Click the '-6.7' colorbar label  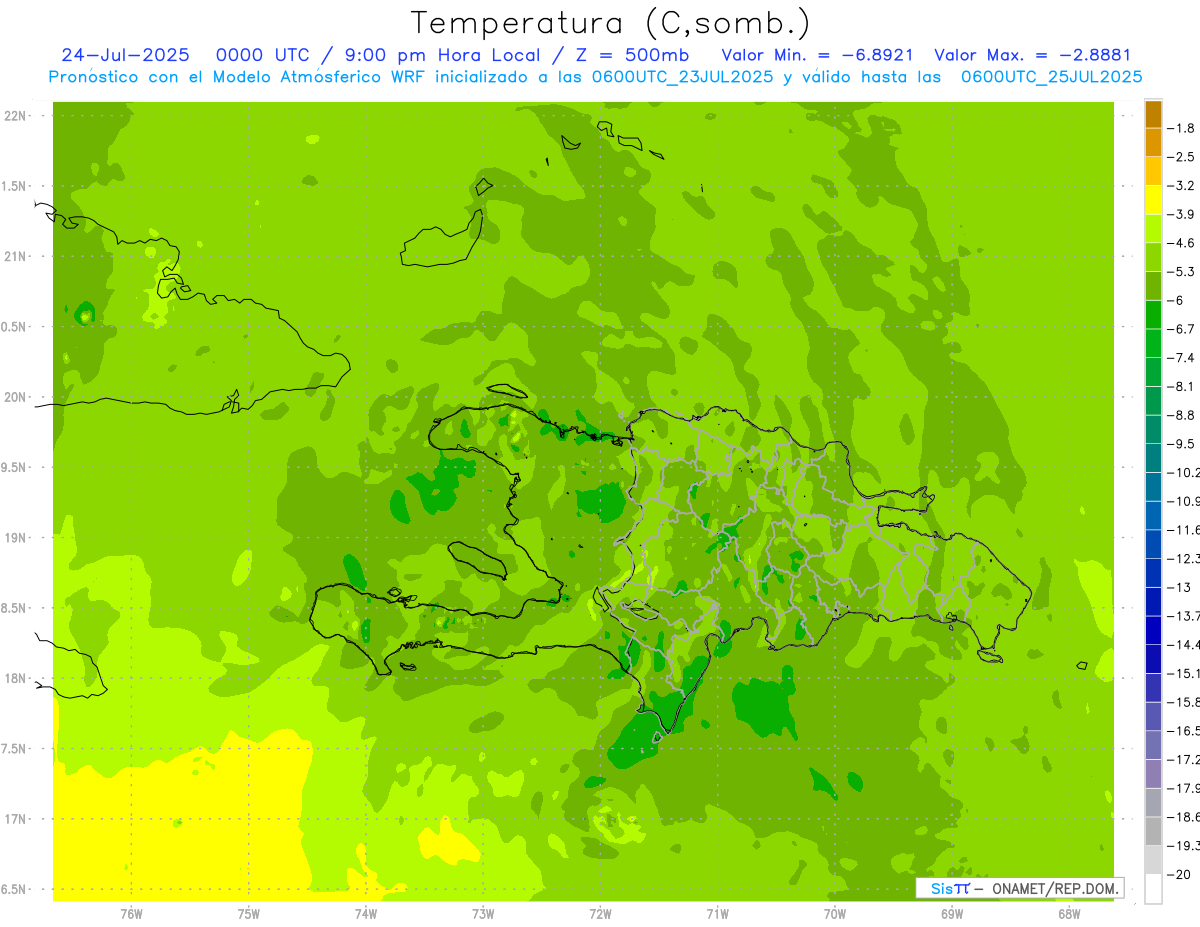coord(1181,329)
